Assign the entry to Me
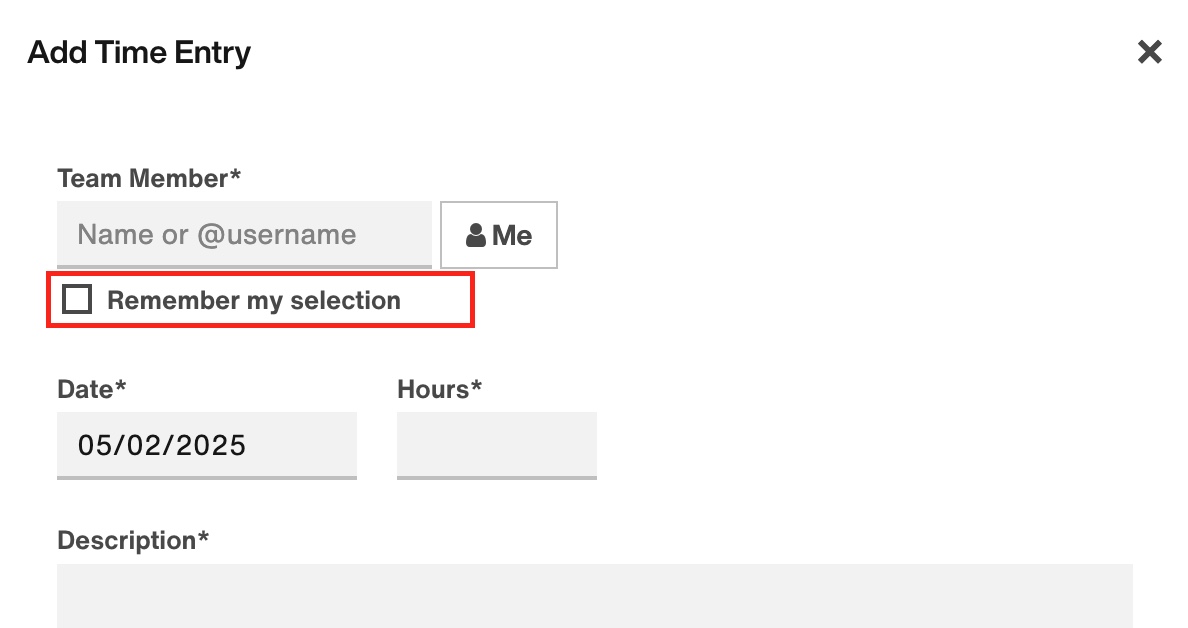This screenshot has height=628, width=1188. click(x=499, y=235)
